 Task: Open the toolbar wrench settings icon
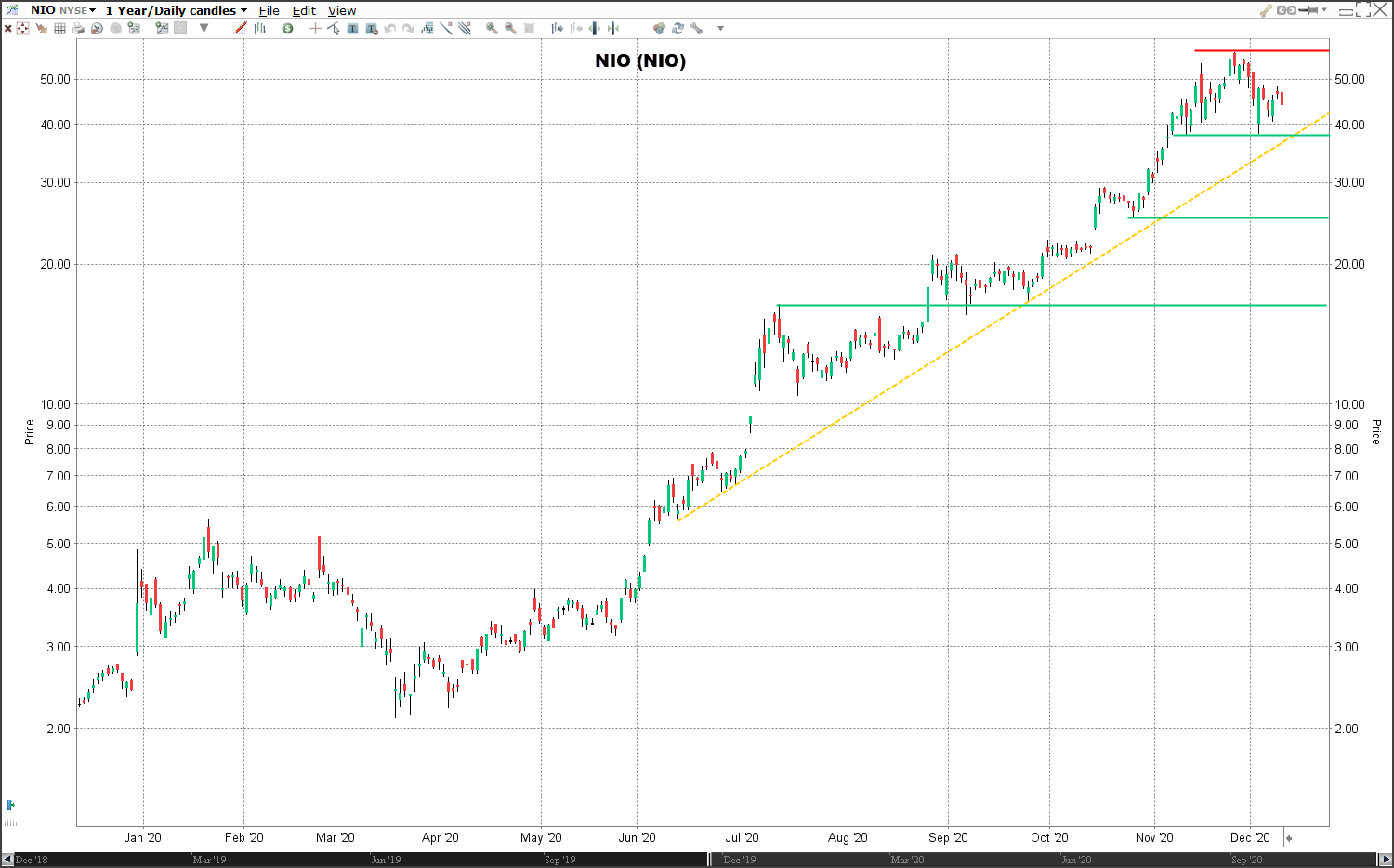696,29
